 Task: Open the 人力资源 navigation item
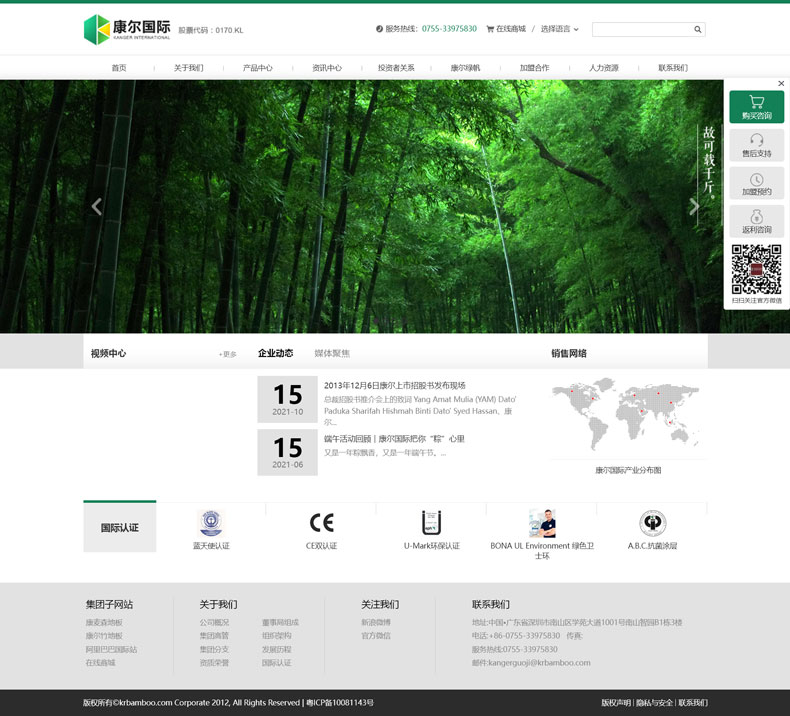(x=604, y=68)
